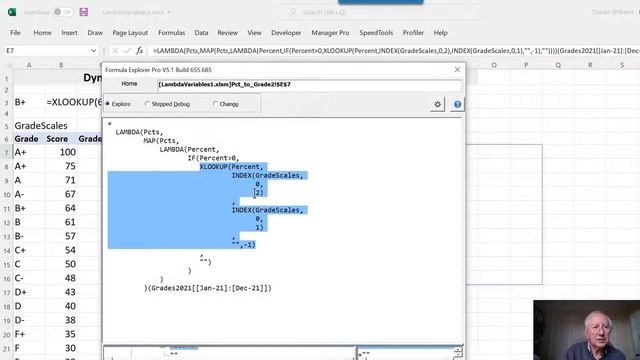Open the SpeedTools tab
Viewport: 640px width, 360px height.
pyautogui.click(x=376, y=33)
